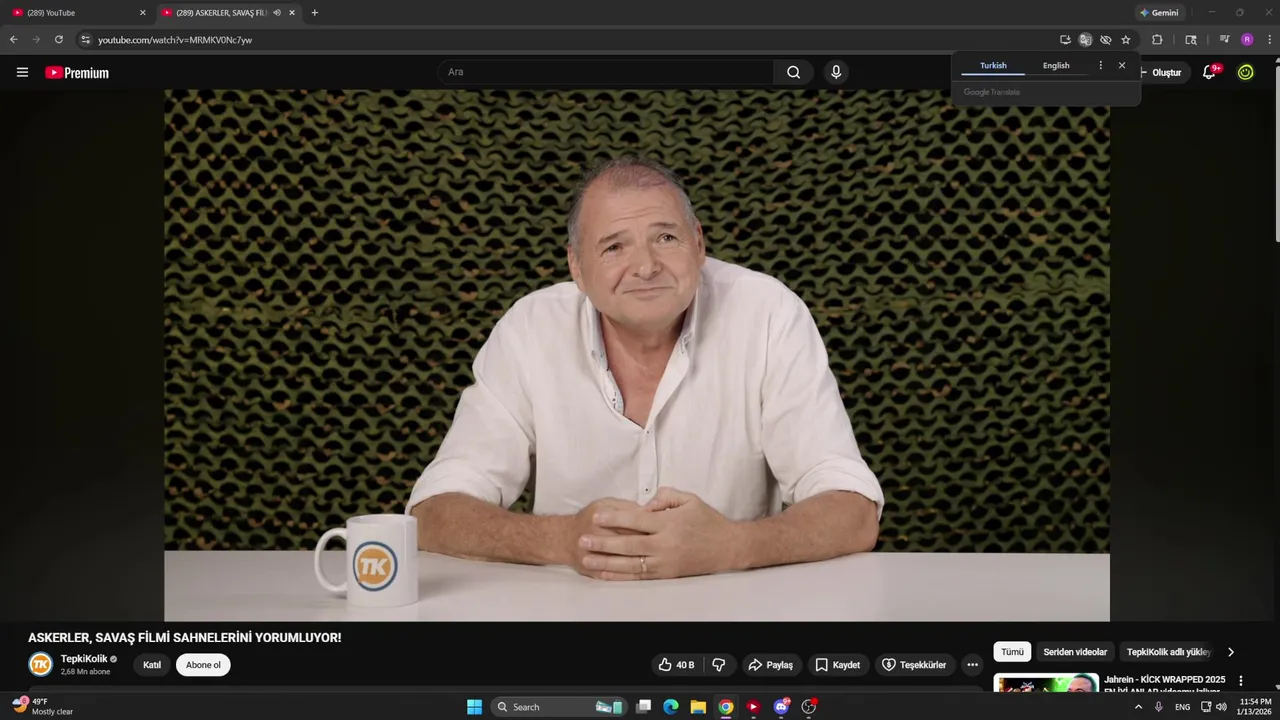This screenshot has height=720, width=1280.
Task: Save the video with Kaydet
Action: [837, 665]
